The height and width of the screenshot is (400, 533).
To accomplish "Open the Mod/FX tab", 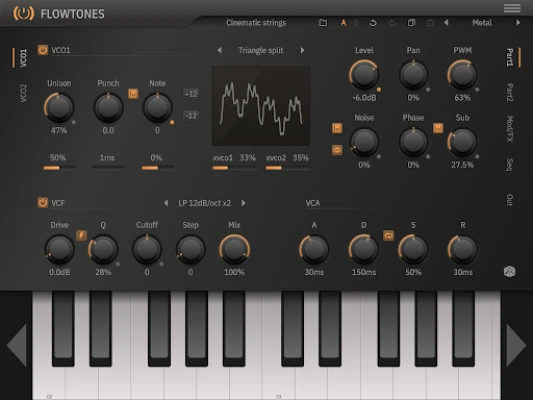I will 510,129.
